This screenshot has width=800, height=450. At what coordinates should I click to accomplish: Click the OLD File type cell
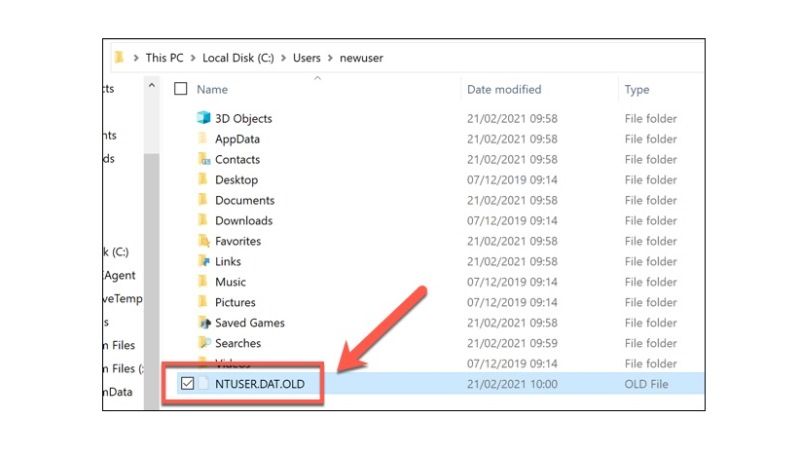coord(646,384)
